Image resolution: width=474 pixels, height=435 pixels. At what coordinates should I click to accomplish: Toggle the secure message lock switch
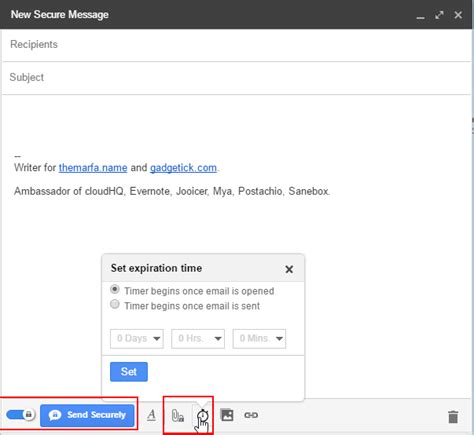pos(21,415)
